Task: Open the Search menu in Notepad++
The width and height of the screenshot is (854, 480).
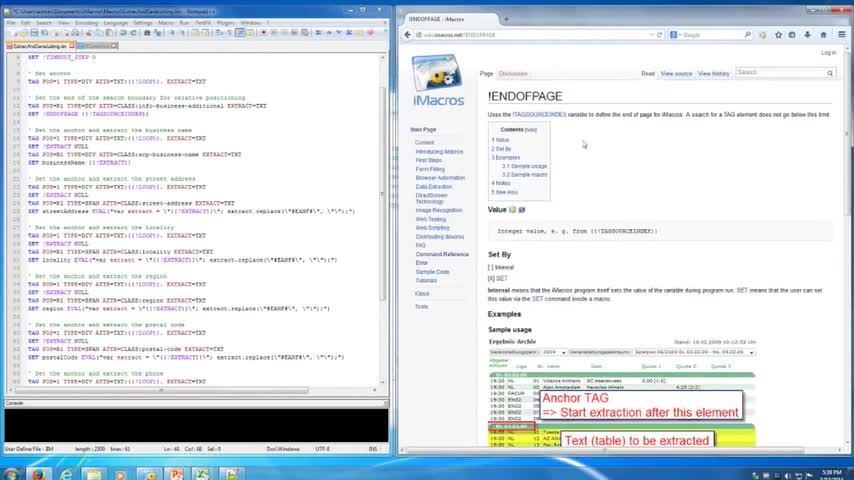Action: pos(44,23)
